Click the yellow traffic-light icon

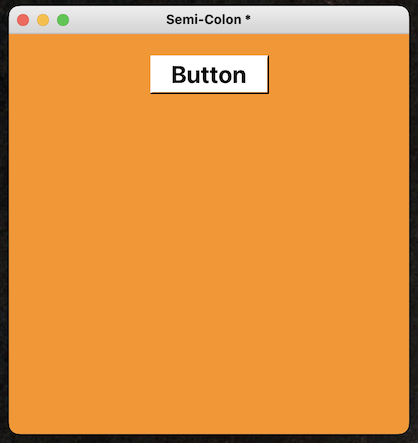(x=43, y=20)
